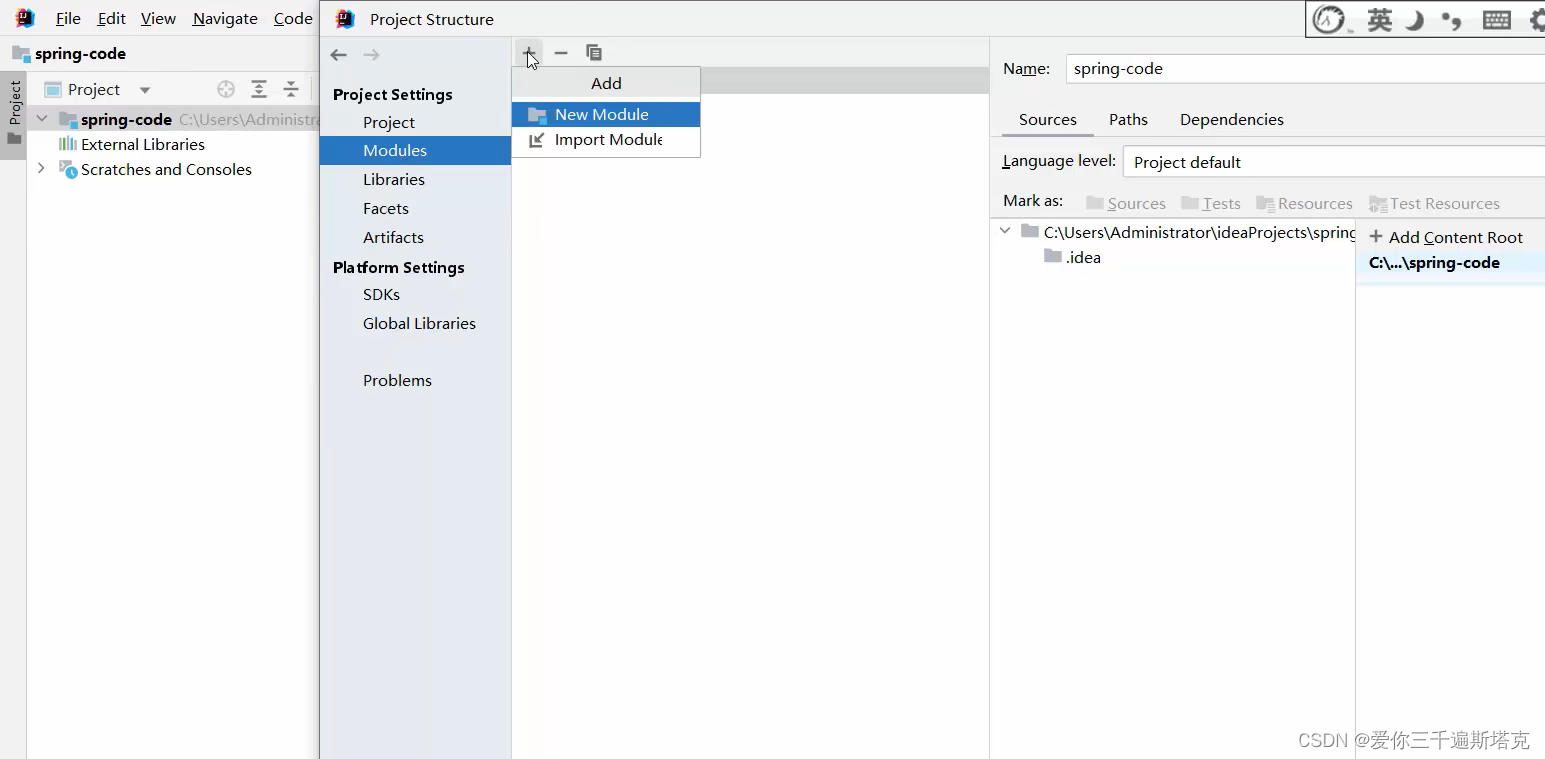The height and width of the screenshot is (759, 1545).
Task: Collapse the spring-code content root tree
Action: [1005, 230]
